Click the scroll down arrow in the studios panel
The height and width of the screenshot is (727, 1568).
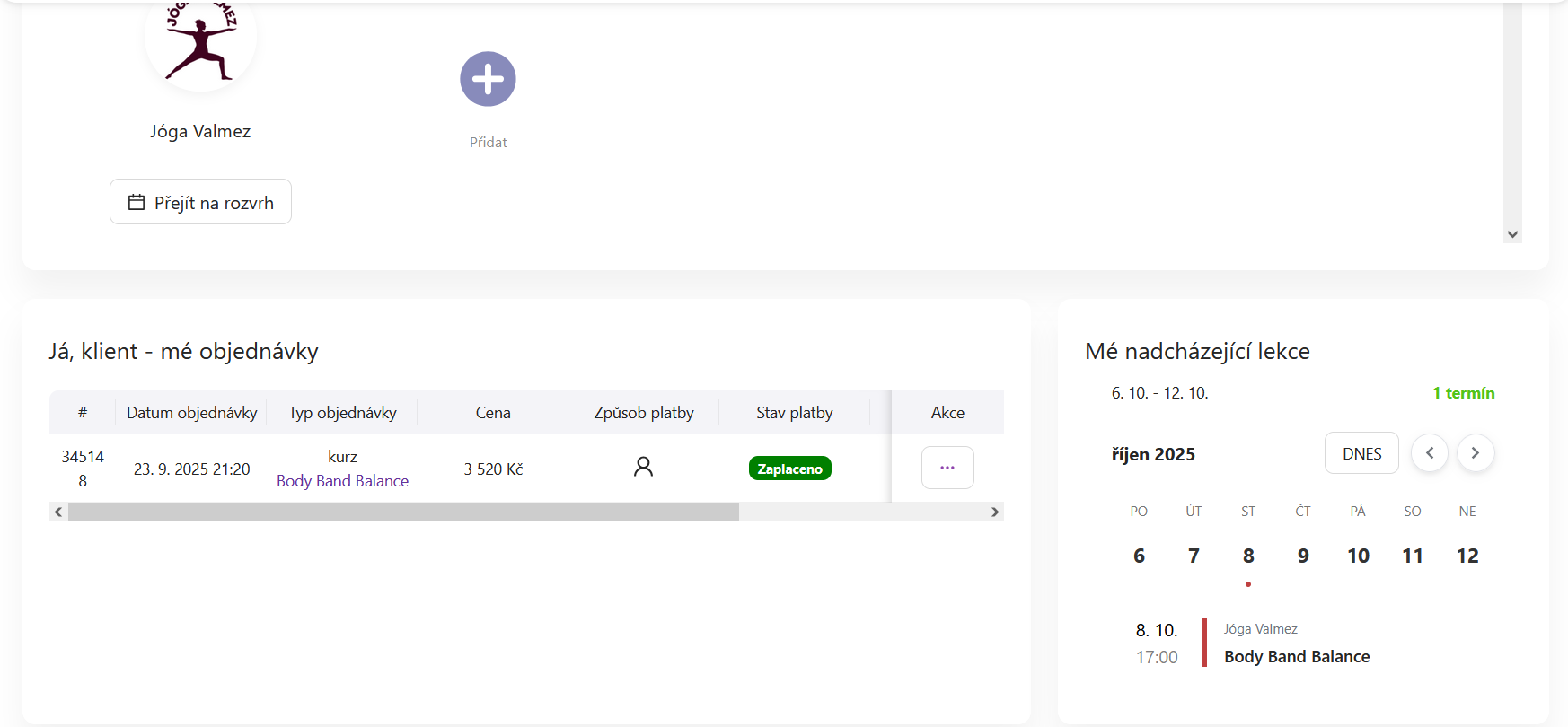1512,234
